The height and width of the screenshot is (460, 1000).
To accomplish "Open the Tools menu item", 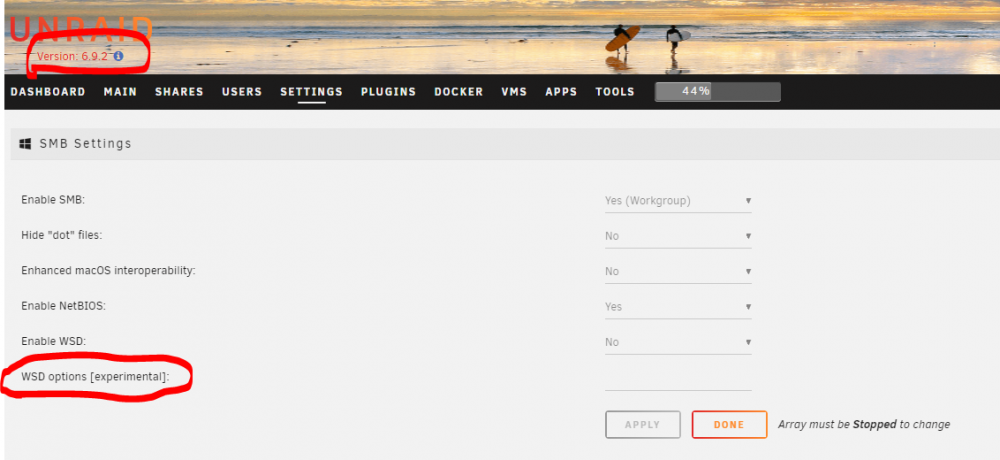I will (x=615, y=92).
